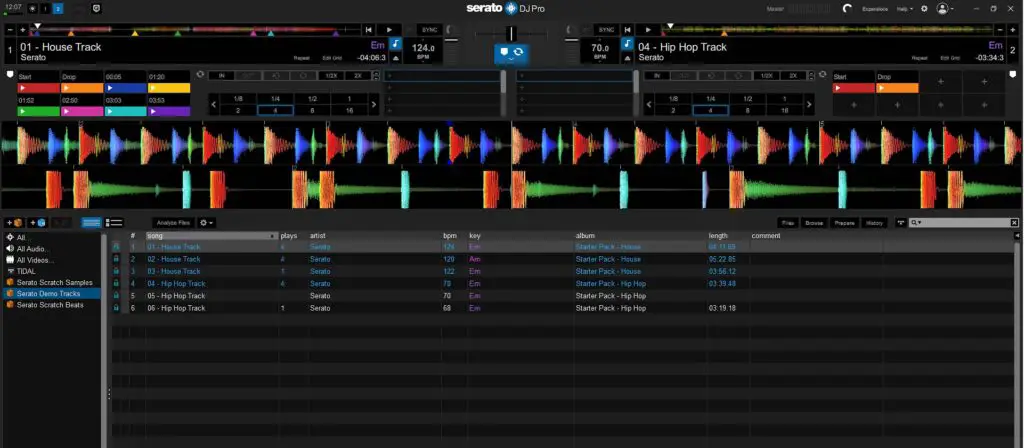The width and height of the screenshot is (1024, 448).
Task: Open the setup gear icon in title bar
Action: [924, 9]
